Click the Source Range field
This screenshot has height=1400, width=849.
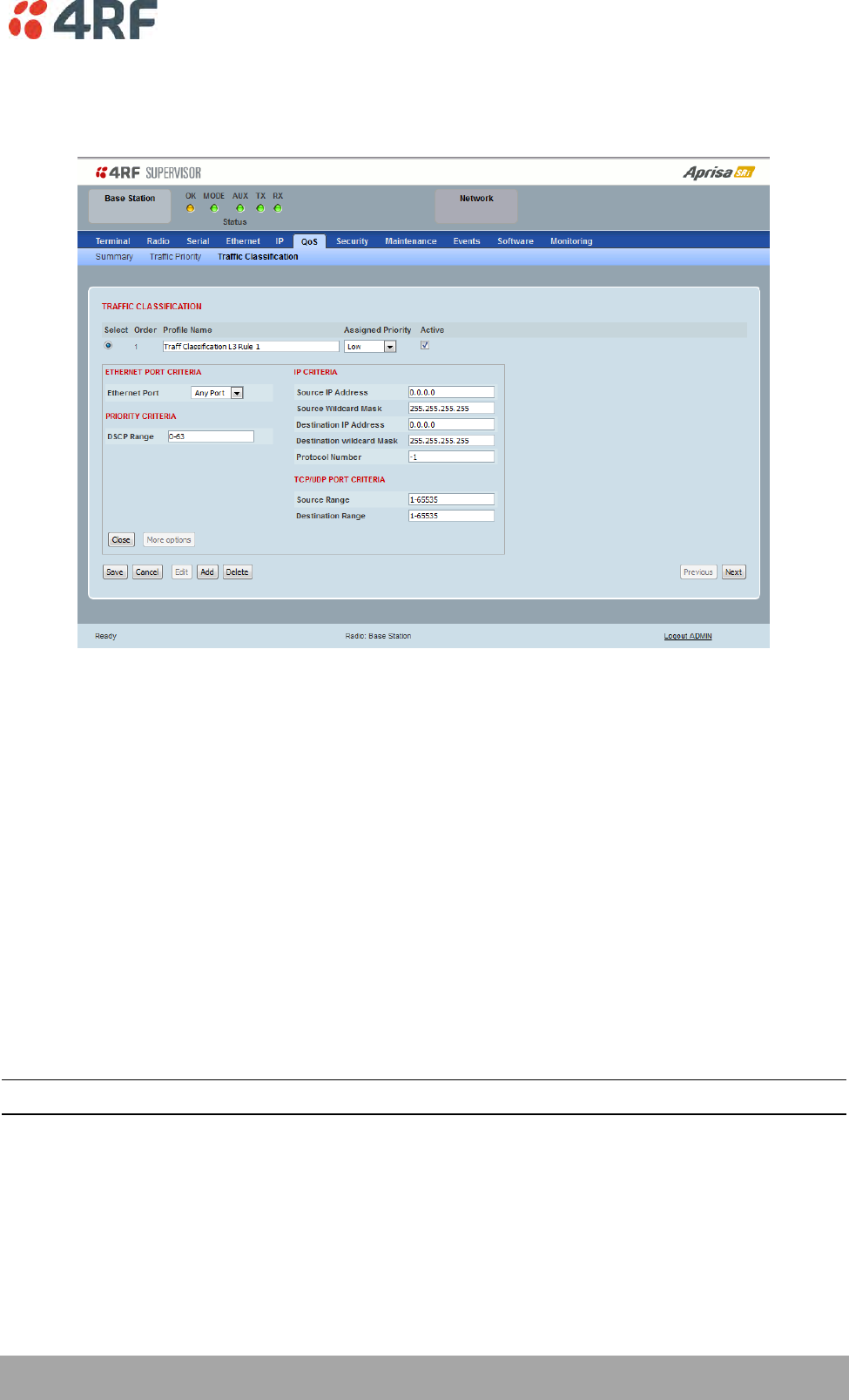(x=451, y=499)
